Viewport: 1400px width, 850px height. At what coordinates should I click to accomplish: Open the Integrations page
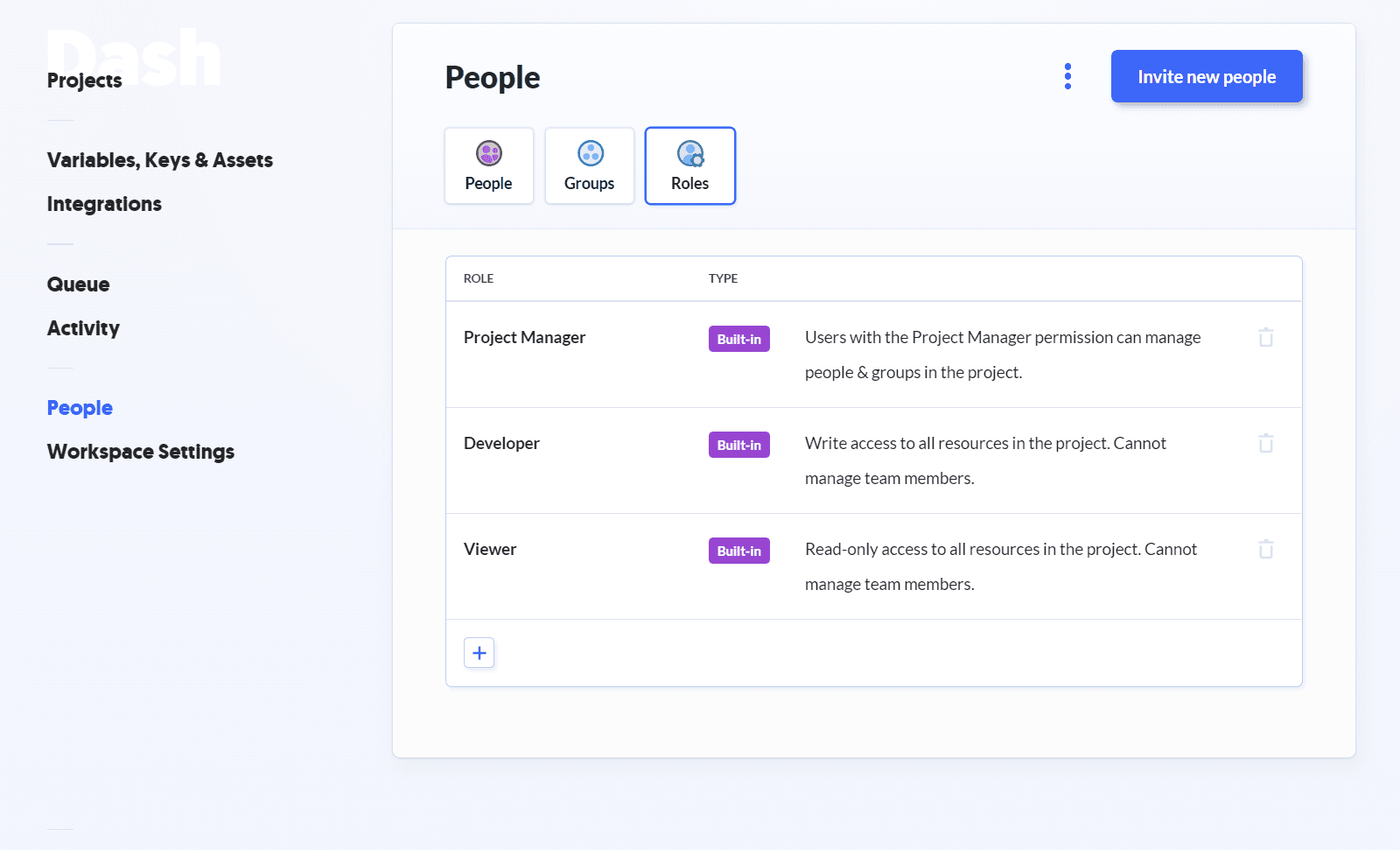tap(104, 204)
